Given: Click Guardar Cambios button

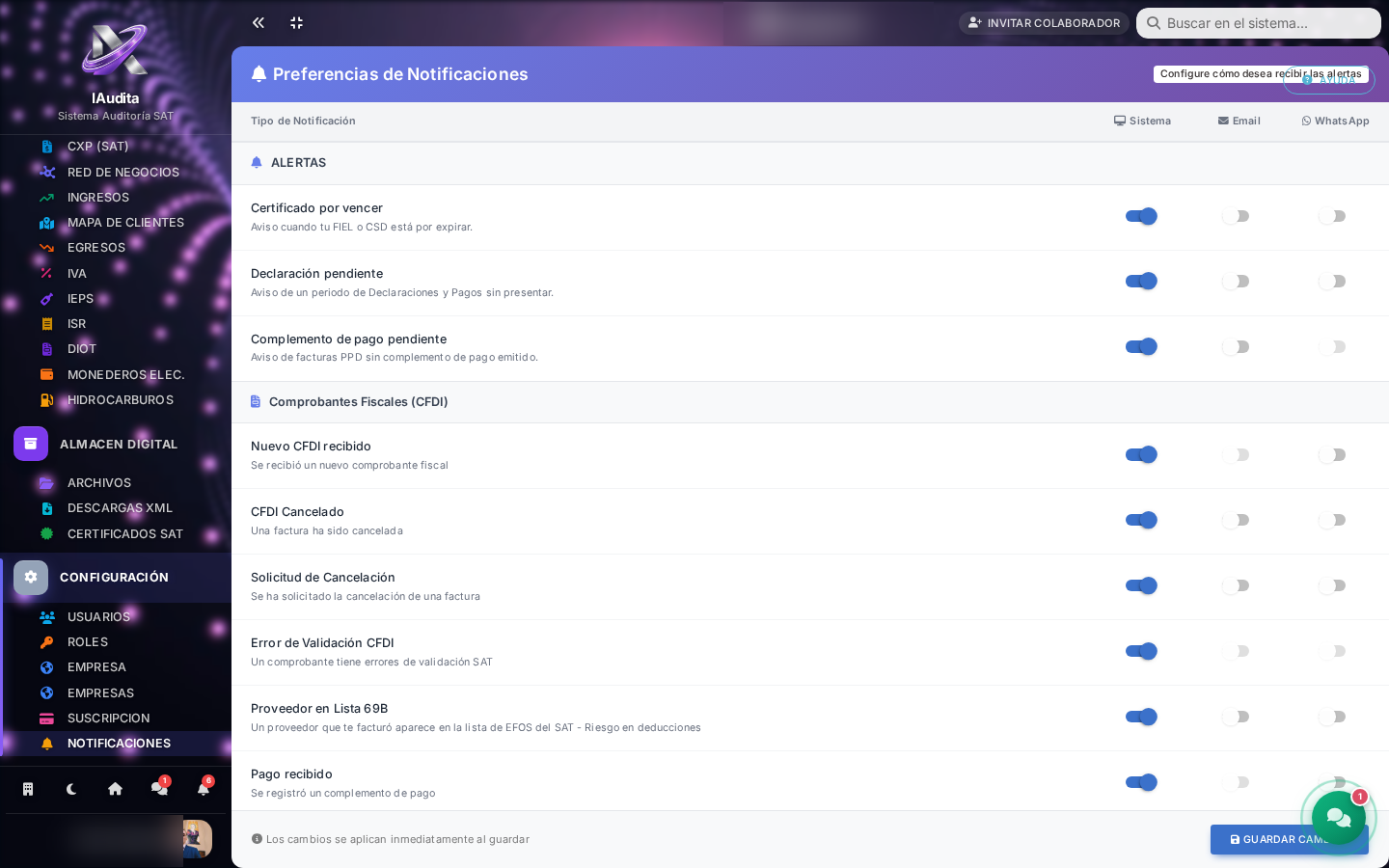Looking at the screenshot, I should (1290, 839).
